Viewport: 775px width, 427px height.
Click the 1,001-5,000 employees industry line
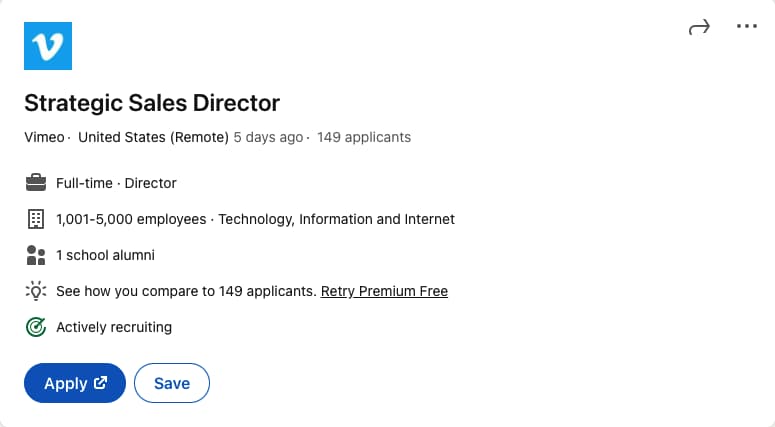click(255, 219)
